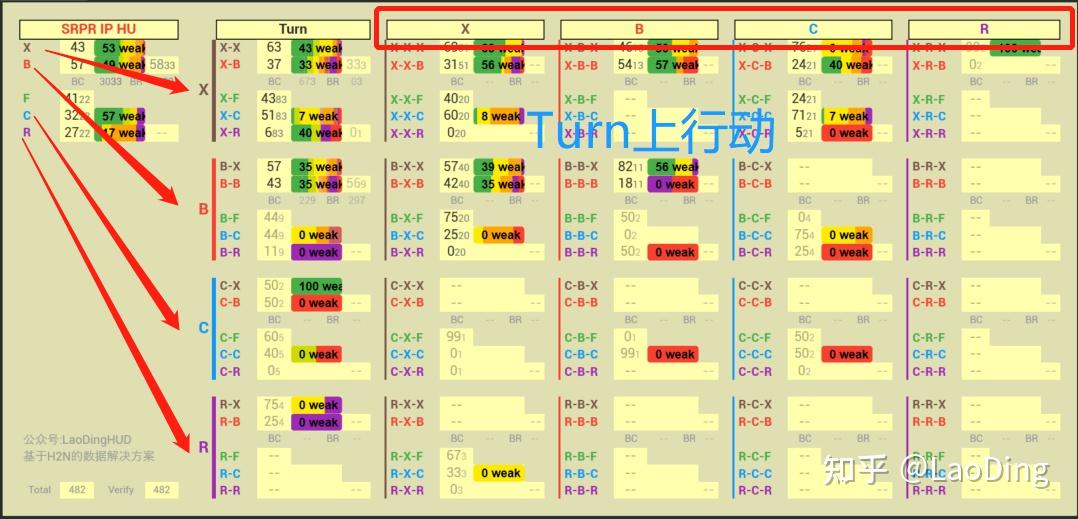Click the 56 weak badge in X-X-B row
Image resolution: width=1078 pixels, height=519 pixels.
[x=499, y=65]
